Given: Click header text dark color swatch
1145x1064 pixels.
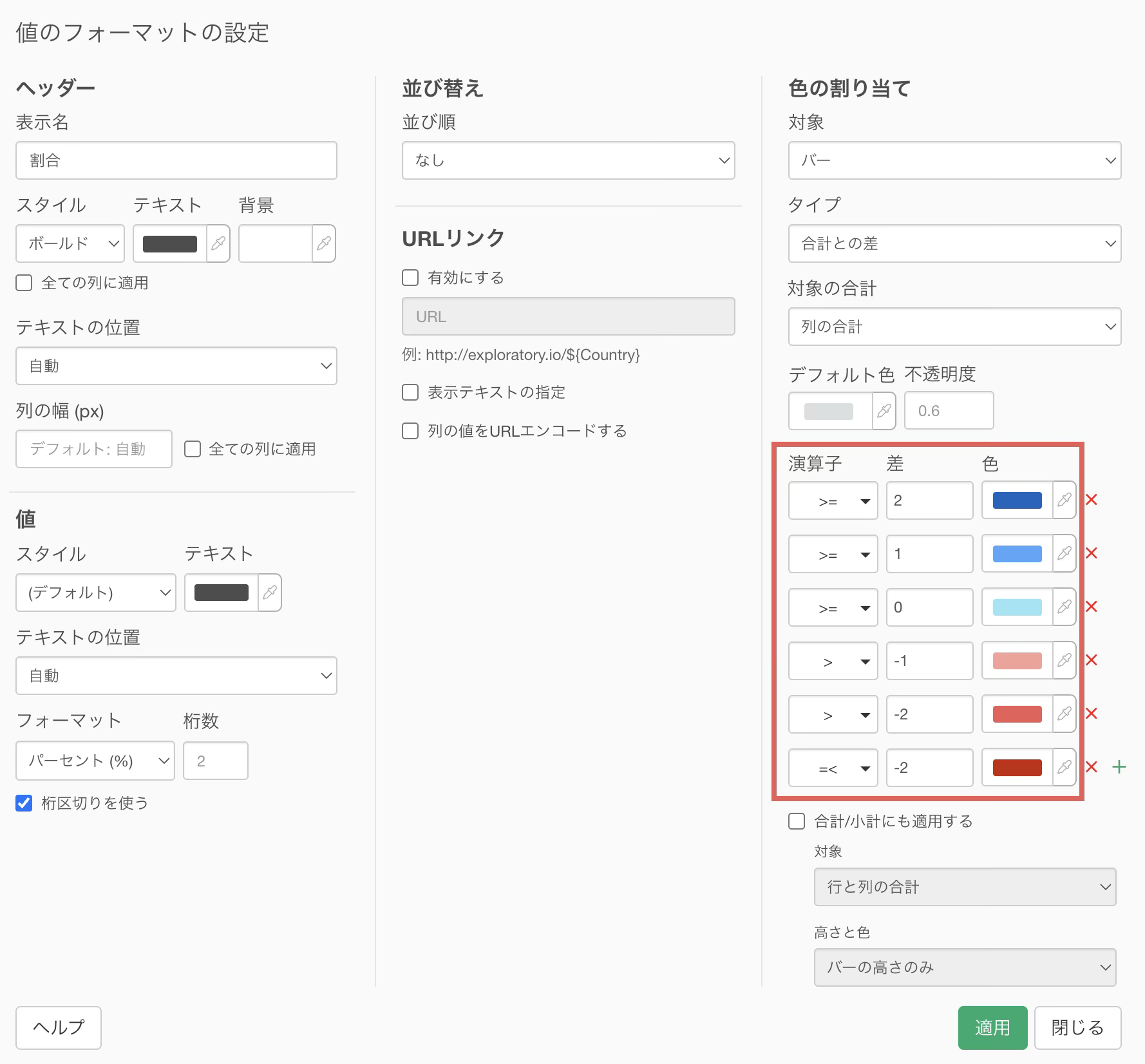Looking at the screenshot, I should click(x=170, y=244).
